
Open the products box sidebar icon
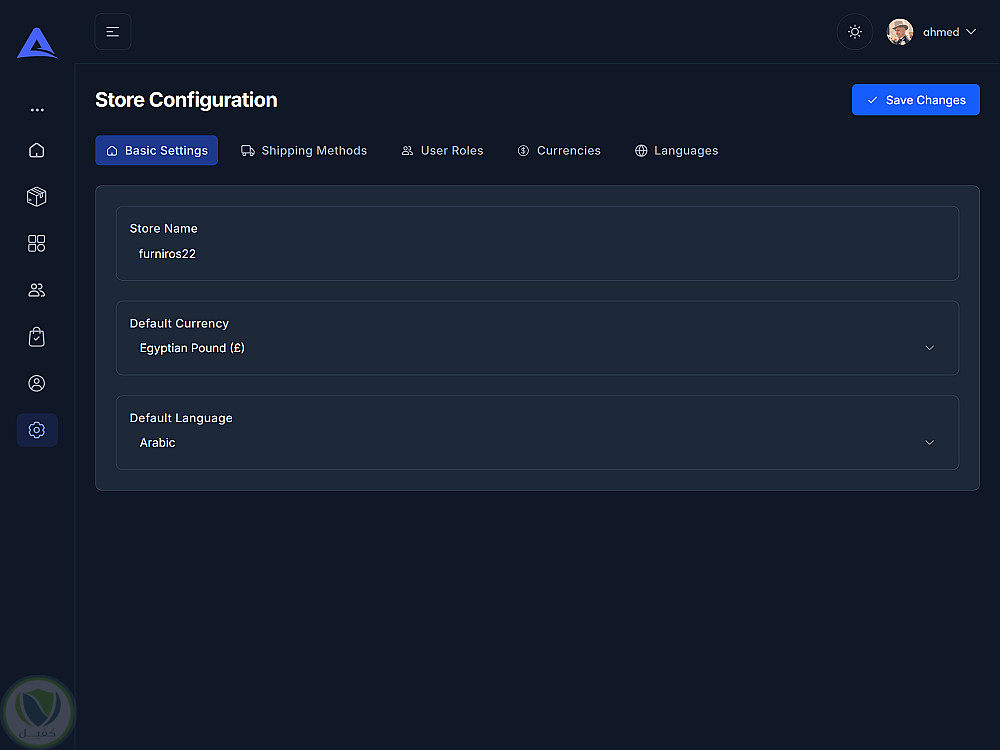click(37, 196)
